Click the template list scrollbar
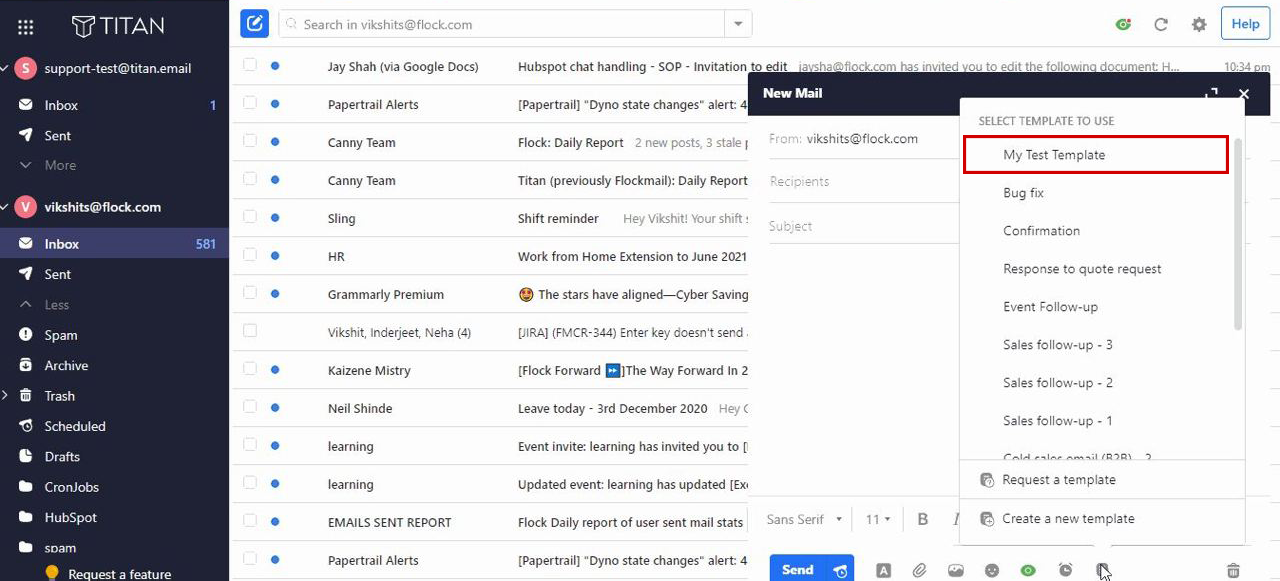 pos(1238,234)
